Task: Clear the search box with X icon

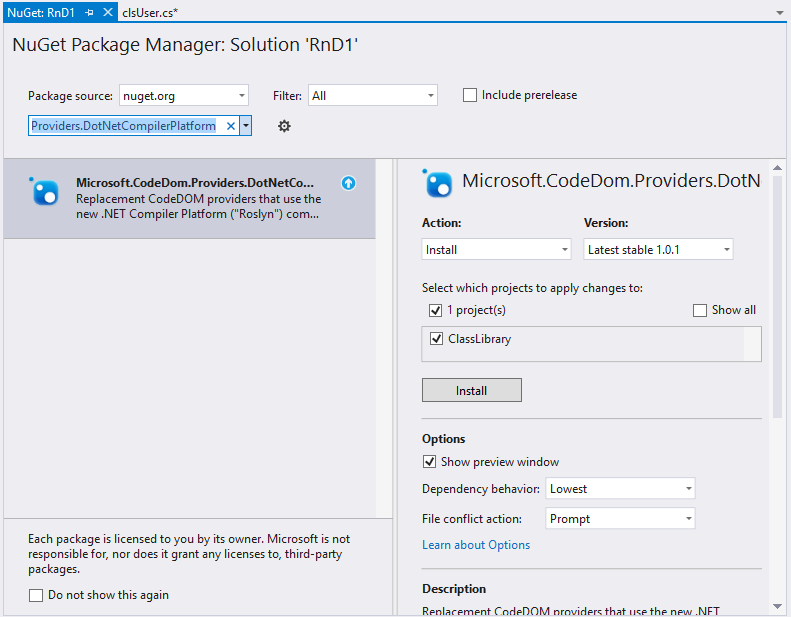Action: [231, 126]
